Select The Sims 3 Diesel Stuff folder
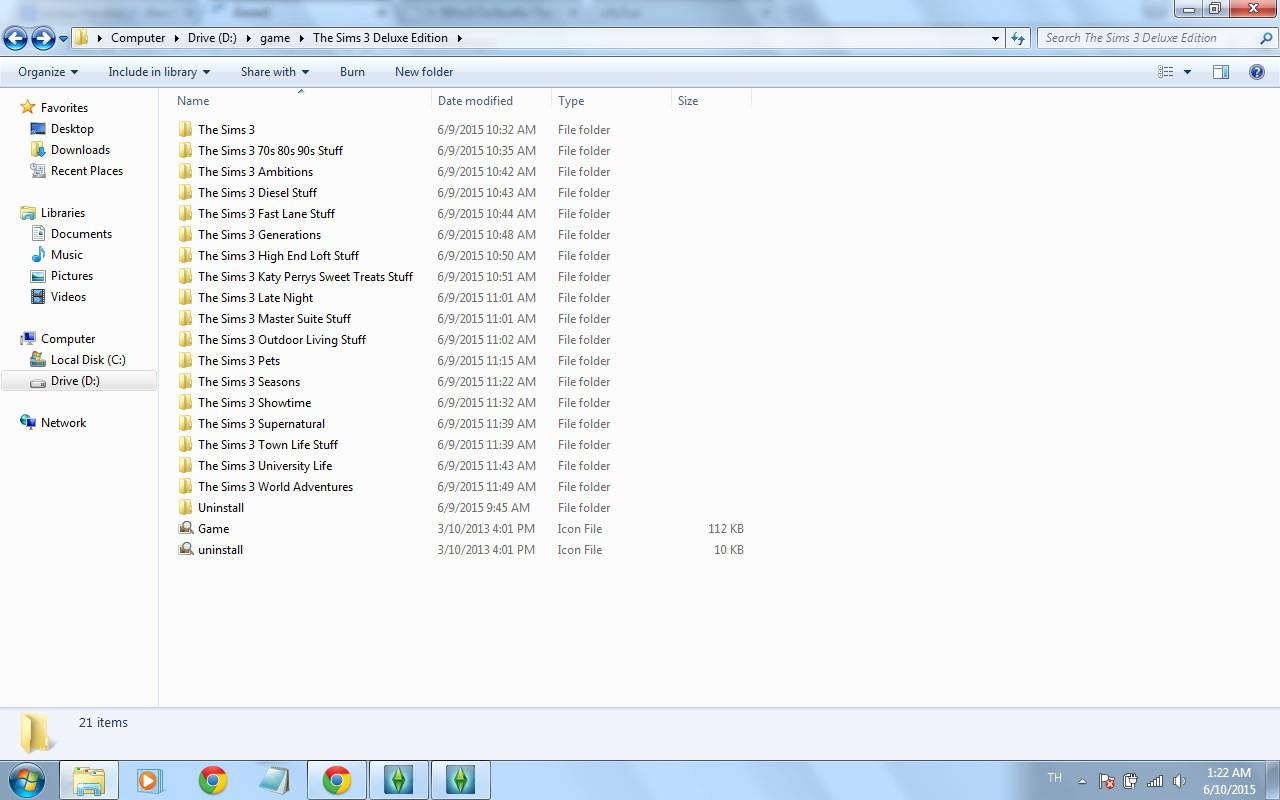Image resolution: width=1280 pixels, height=800 pixels. click(257, 193)
